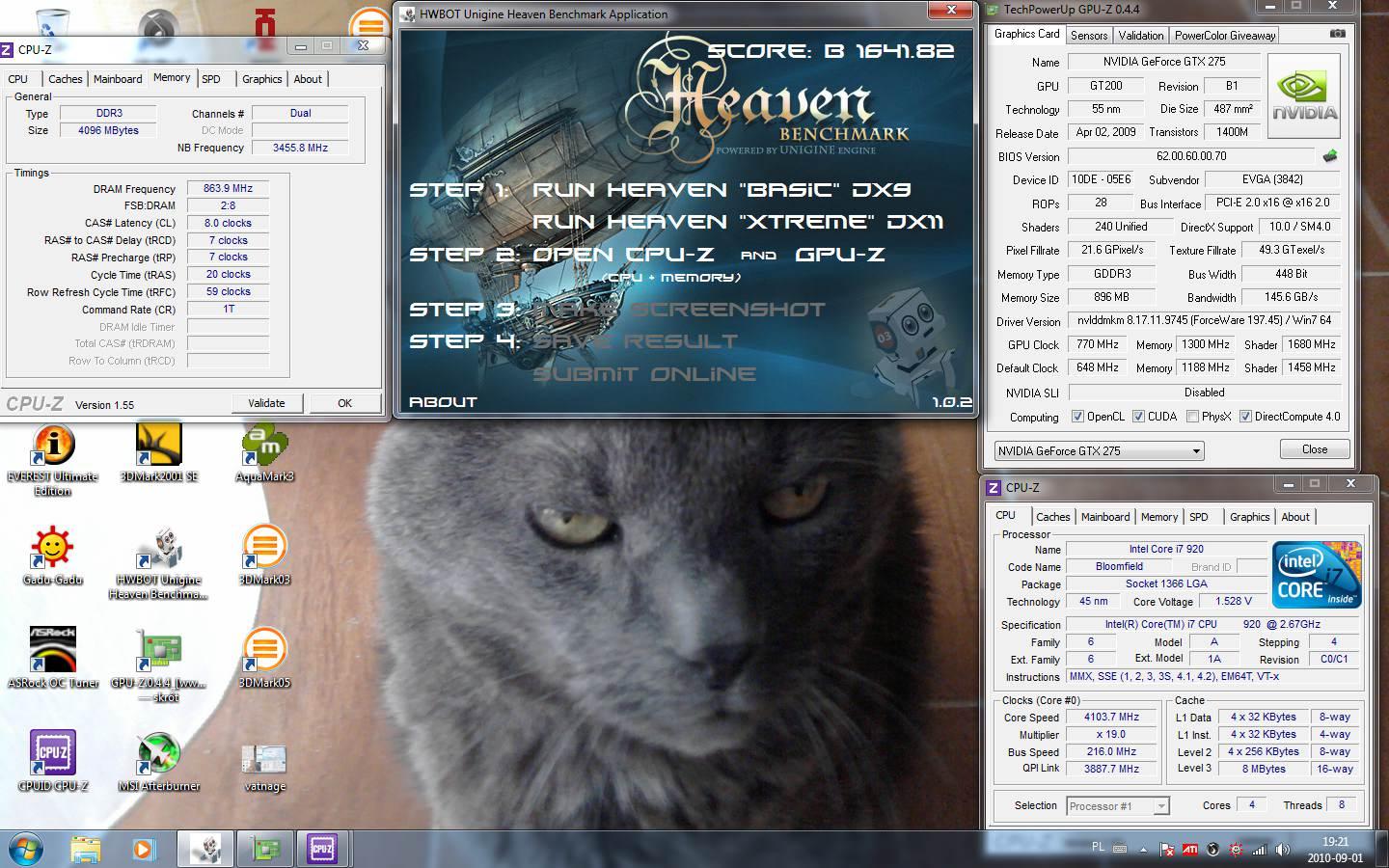1389x868 pixels.
Task: Select the SPD tab in memory CPU-Z window
Action: [211, 79]
